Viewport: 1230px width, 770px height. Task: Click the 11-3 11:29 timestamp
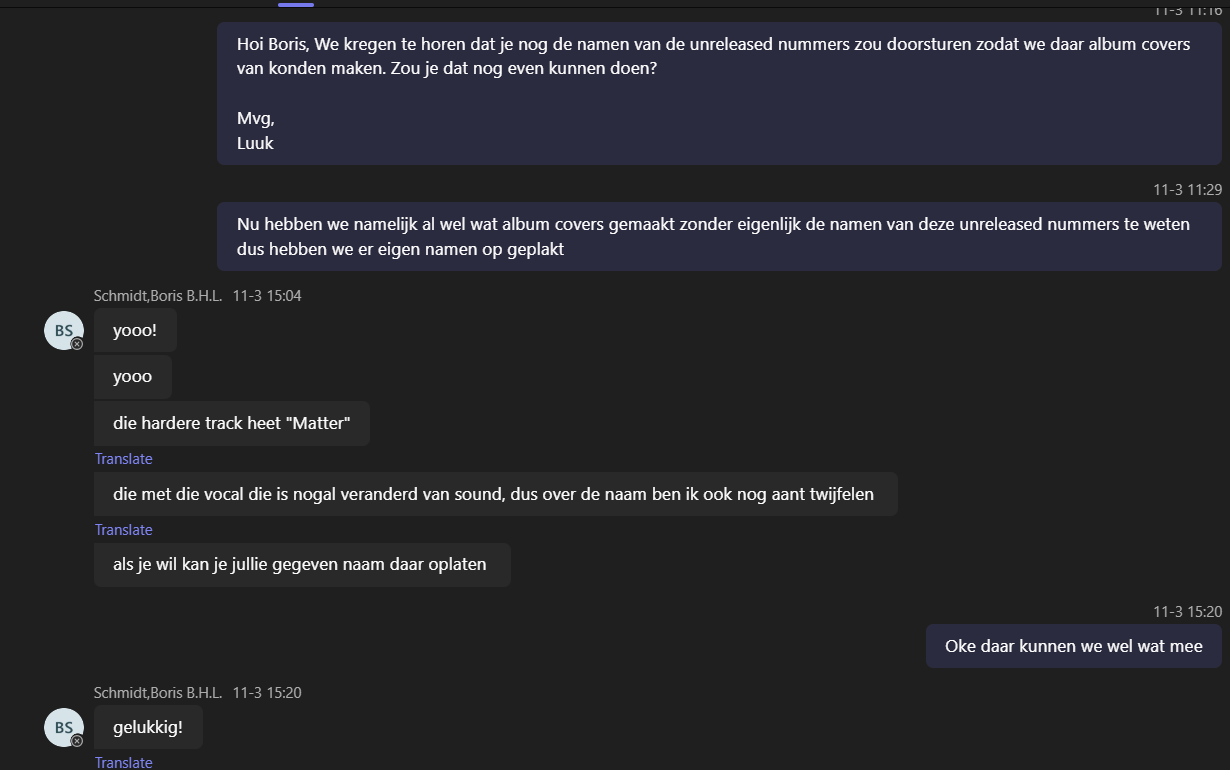[x=1187, y=190]
